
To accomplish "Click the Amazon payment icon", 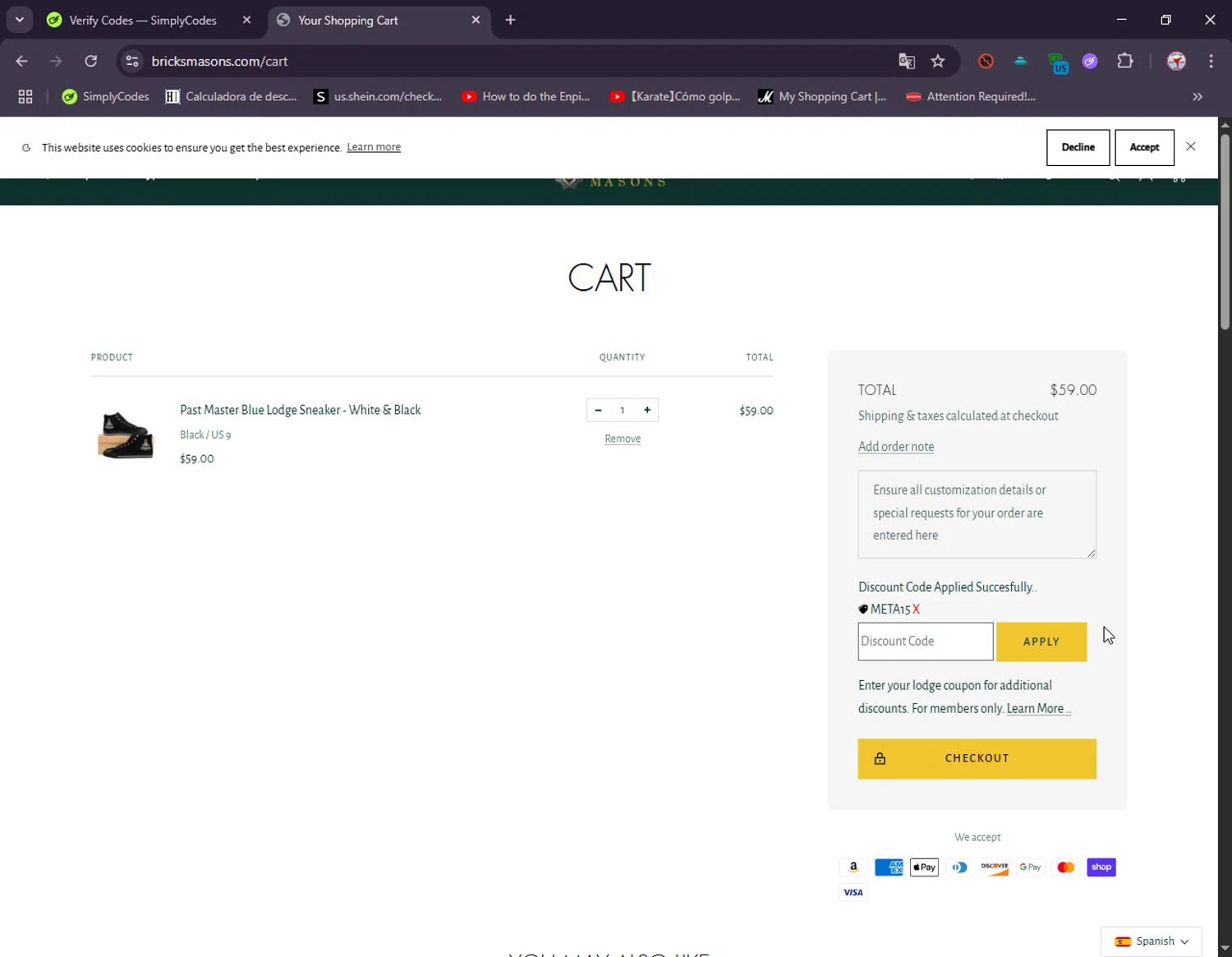I will pos(853,867).
